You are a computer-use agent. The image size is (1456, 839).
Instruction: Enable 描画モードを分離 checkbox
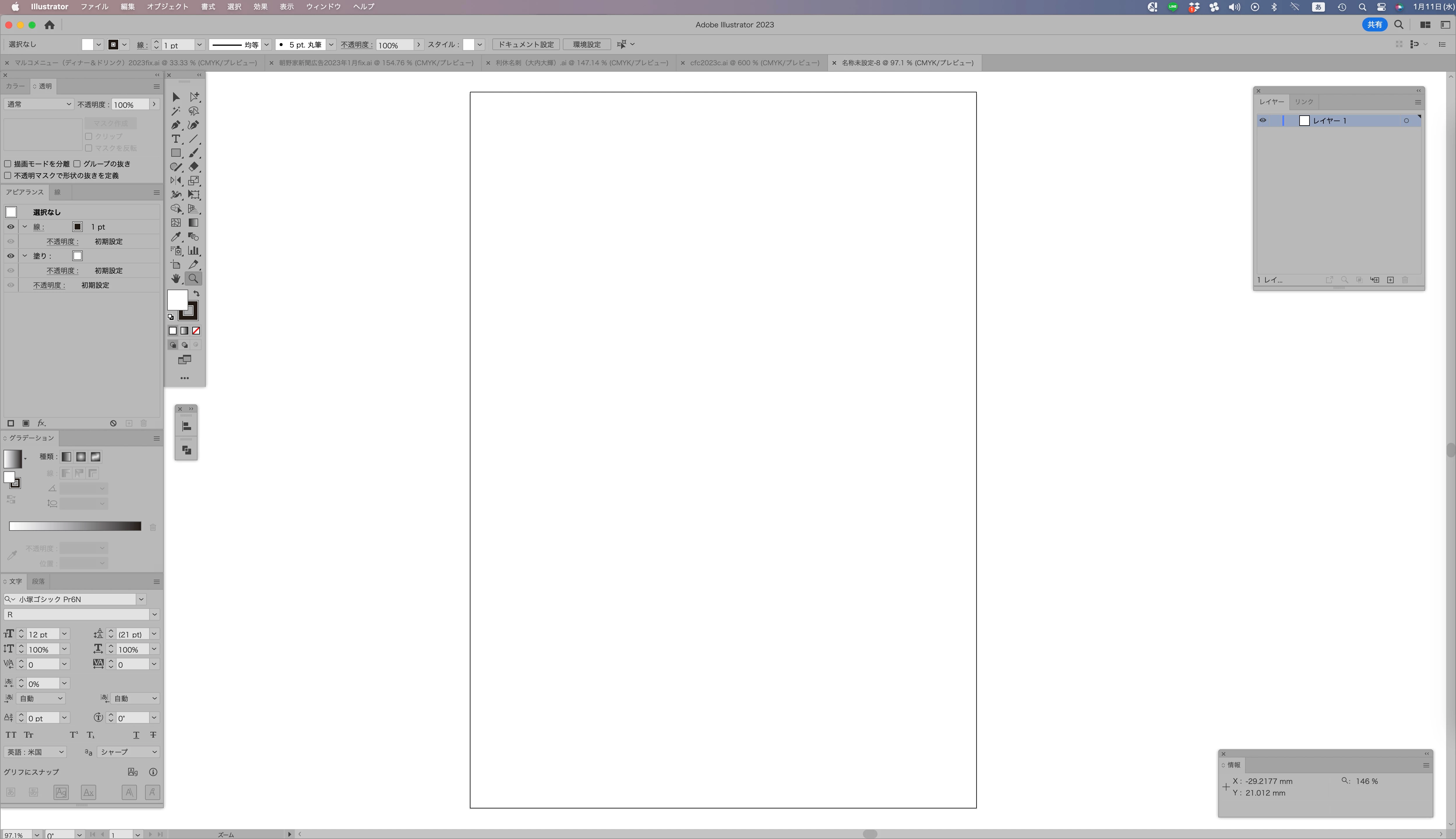[x=8, y=164]
